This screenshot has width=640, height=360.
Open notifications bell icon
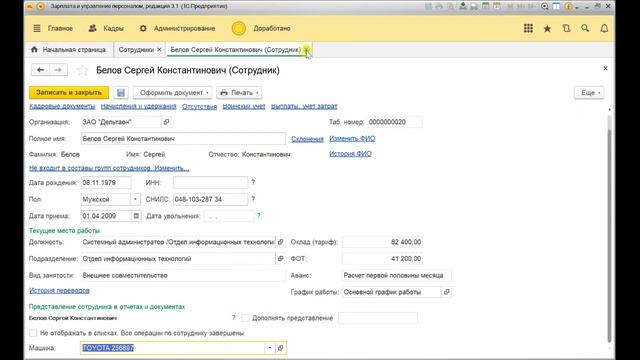click(604, 28)
